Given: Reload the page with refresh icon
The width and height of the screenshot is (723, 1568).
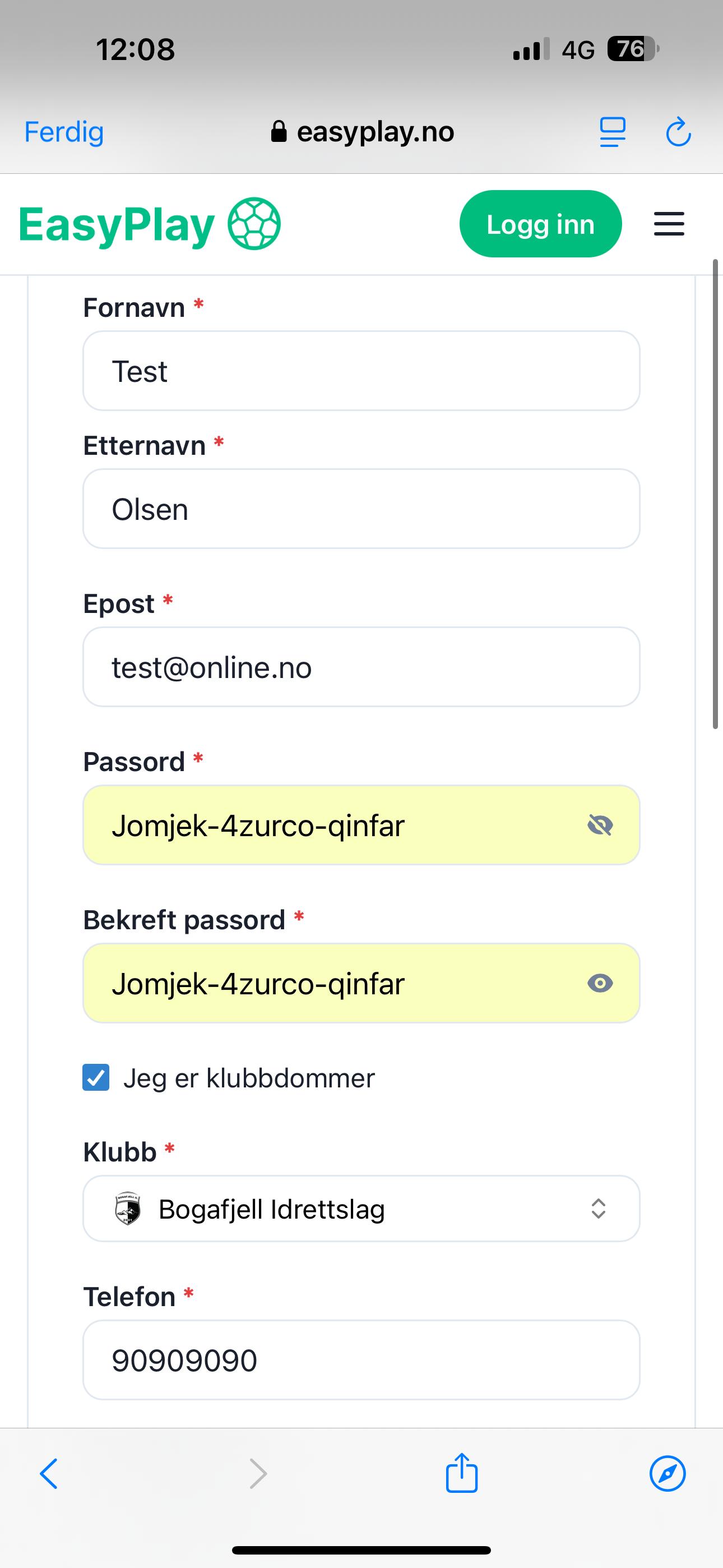Looking at the screenshot, I should click(x=678, y=132).
